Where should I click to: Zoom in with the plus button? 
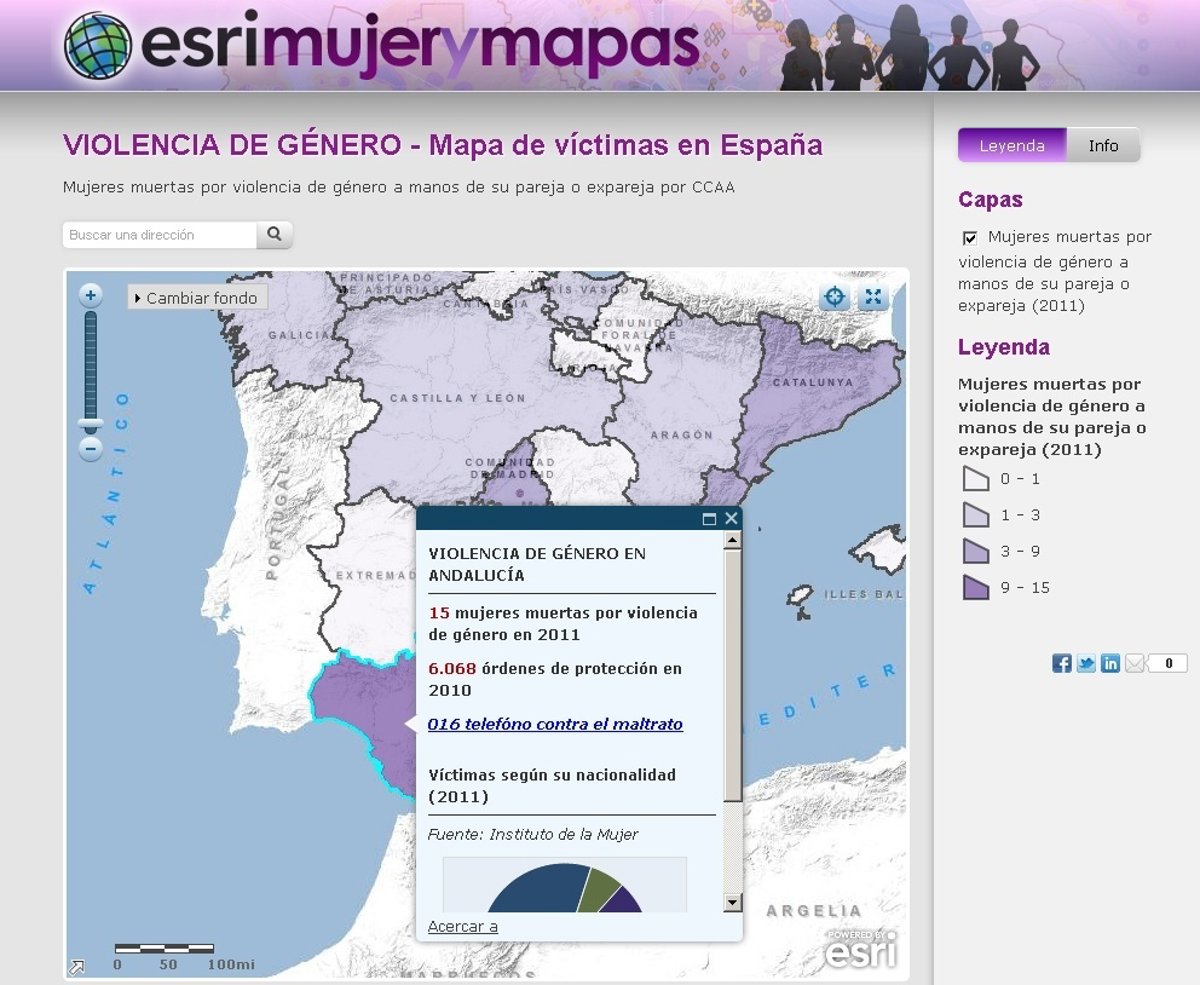point(91,295)
